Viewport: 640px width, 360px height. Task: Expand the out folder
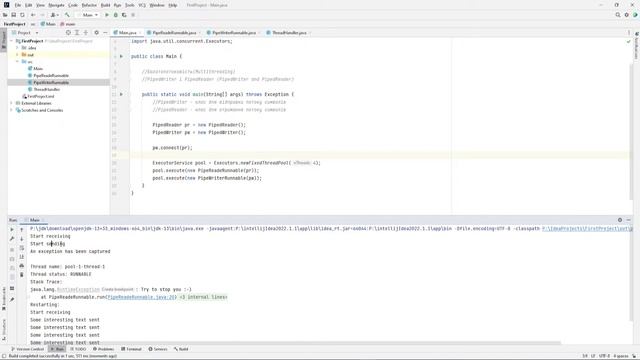pos(17,55)
